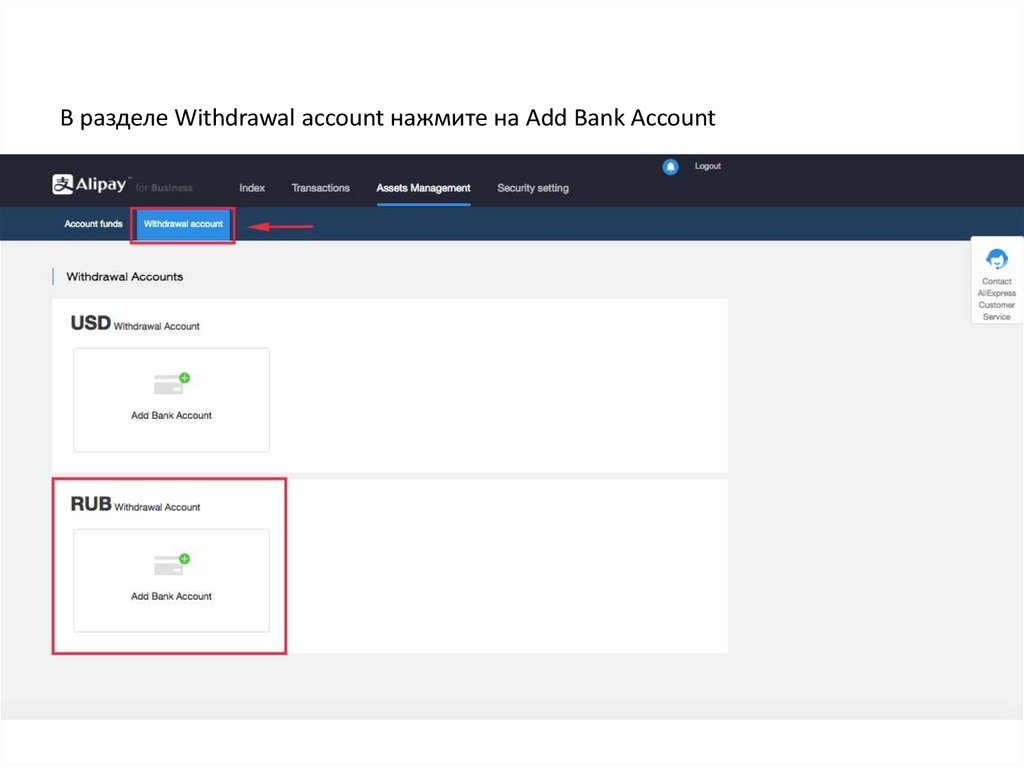Go to the Index menu
Viewport: 1024px width, 767px height.
point(252,188)
